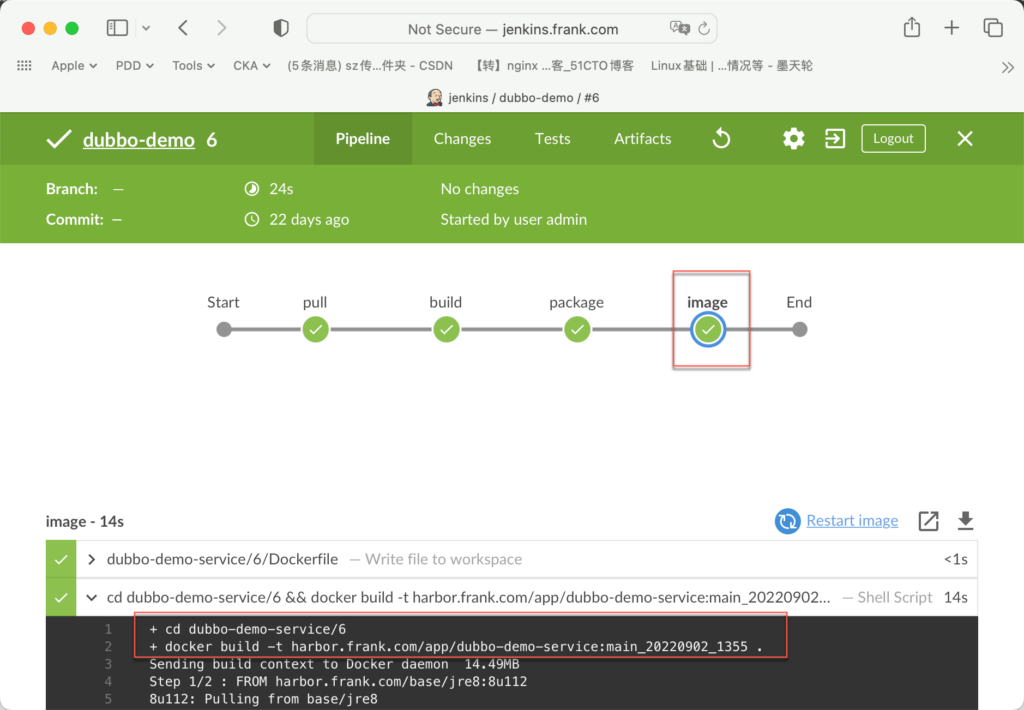The image size is (1024, 710).
Task: Switch to the Changes tab
Action: [462, 138]
